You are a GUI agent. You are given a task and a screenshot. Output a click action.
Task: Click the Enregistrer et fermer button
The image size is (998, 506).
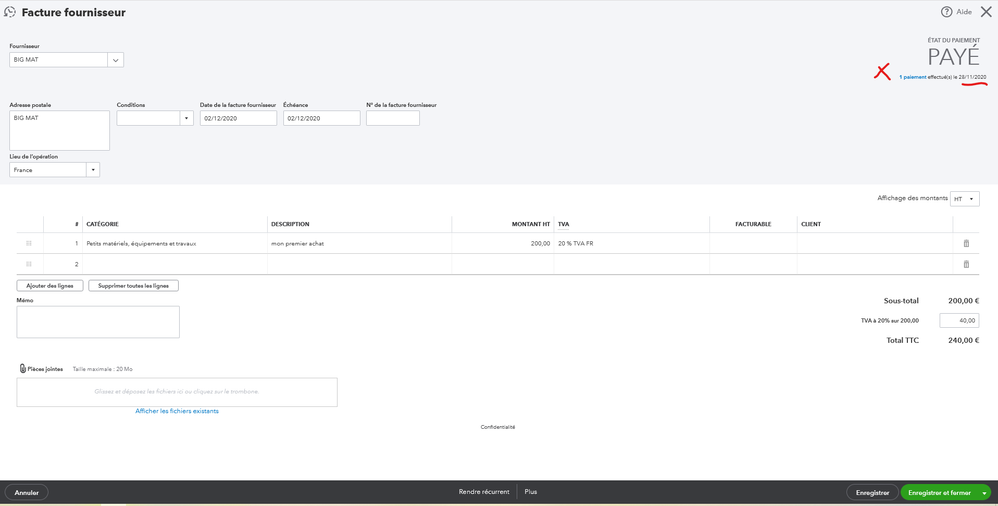pos(939,493)
